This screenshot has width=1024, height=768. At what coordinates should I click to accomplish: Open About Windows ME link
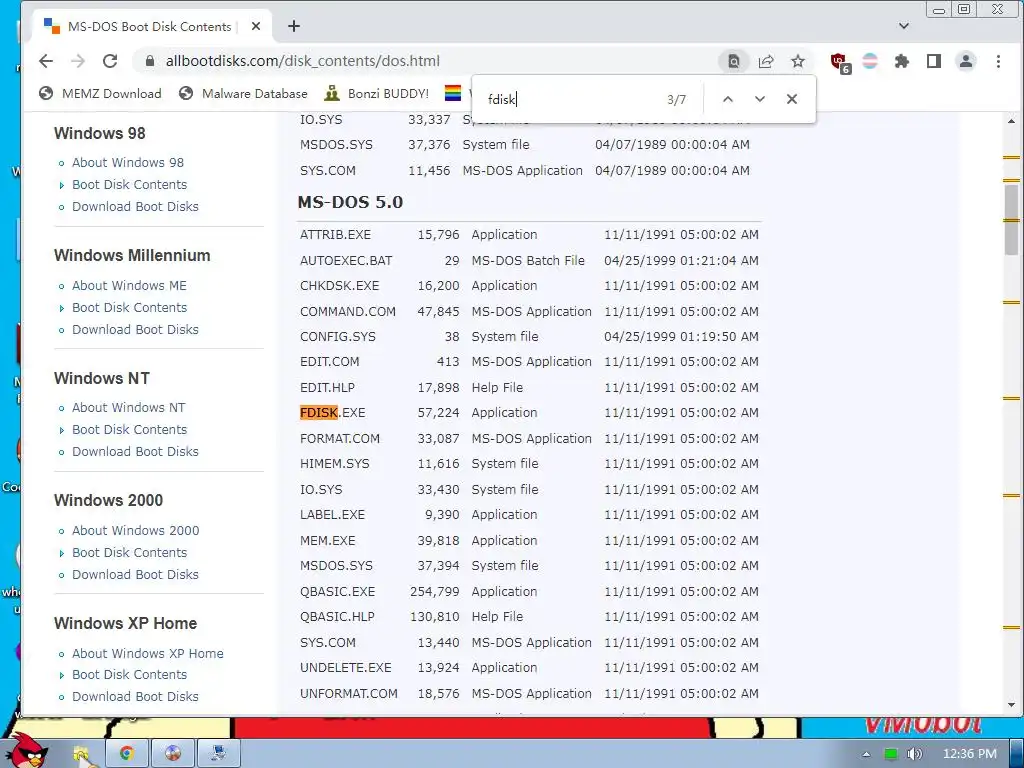(x=129, y=285)
